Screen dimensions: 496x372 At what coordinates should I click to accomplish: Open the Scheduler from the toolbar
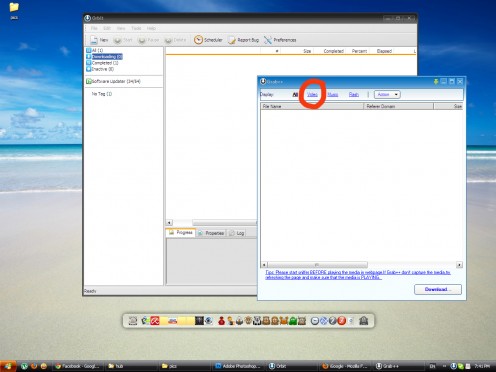[x=208, y=40]
